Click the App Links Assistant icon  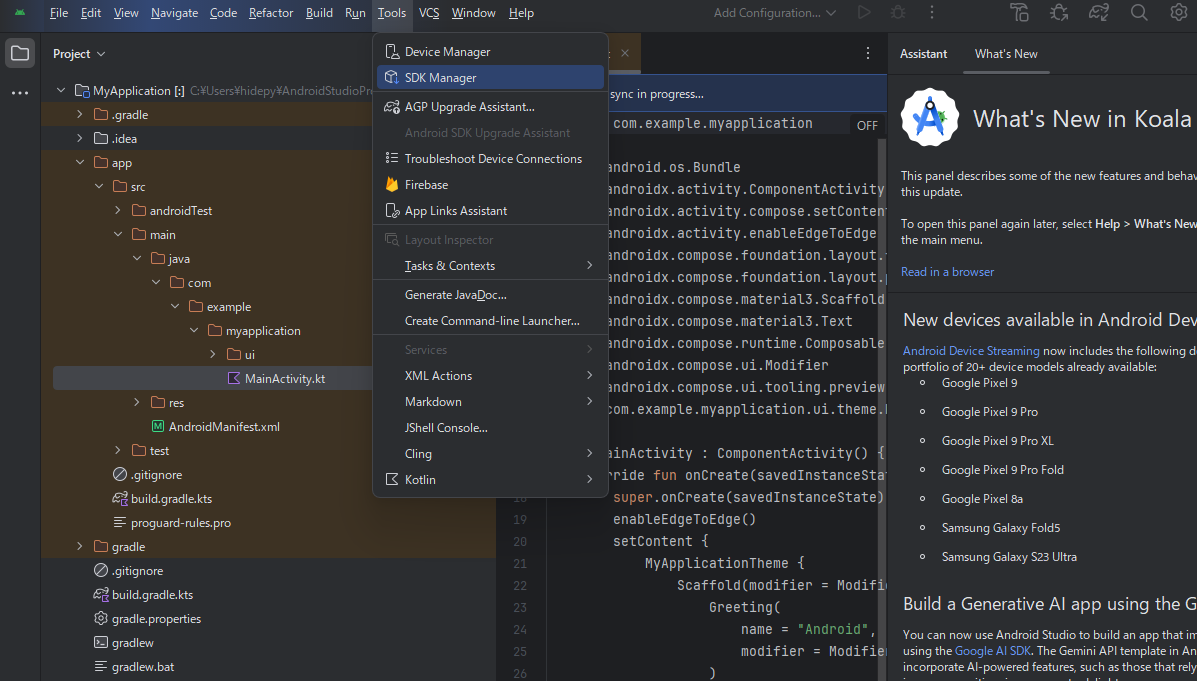(392, 211)
